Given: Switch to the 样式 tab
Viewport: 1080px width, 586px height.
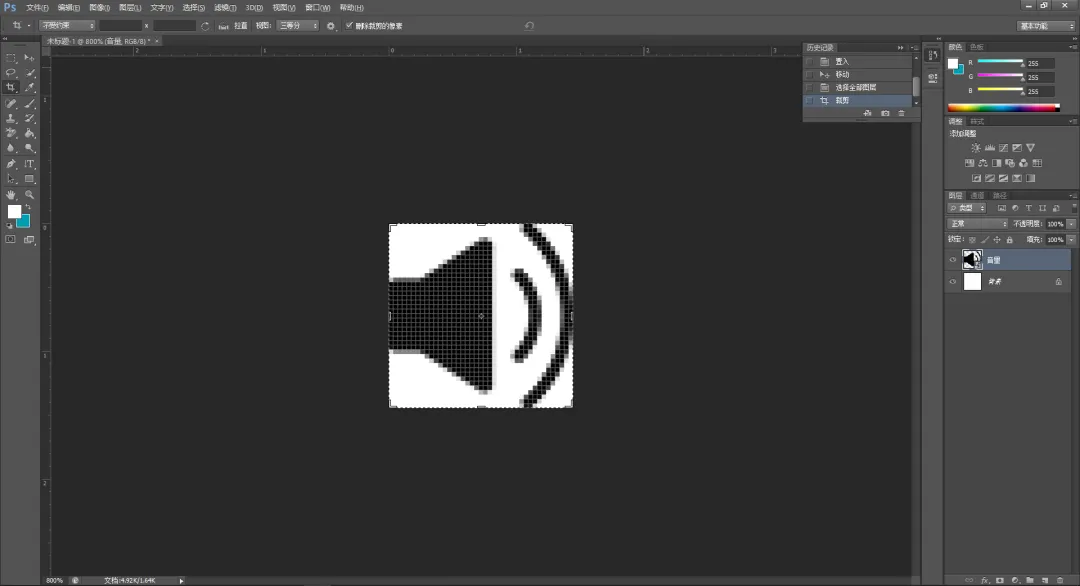Looking at the screenshot, I should click(x=977, y=121).
